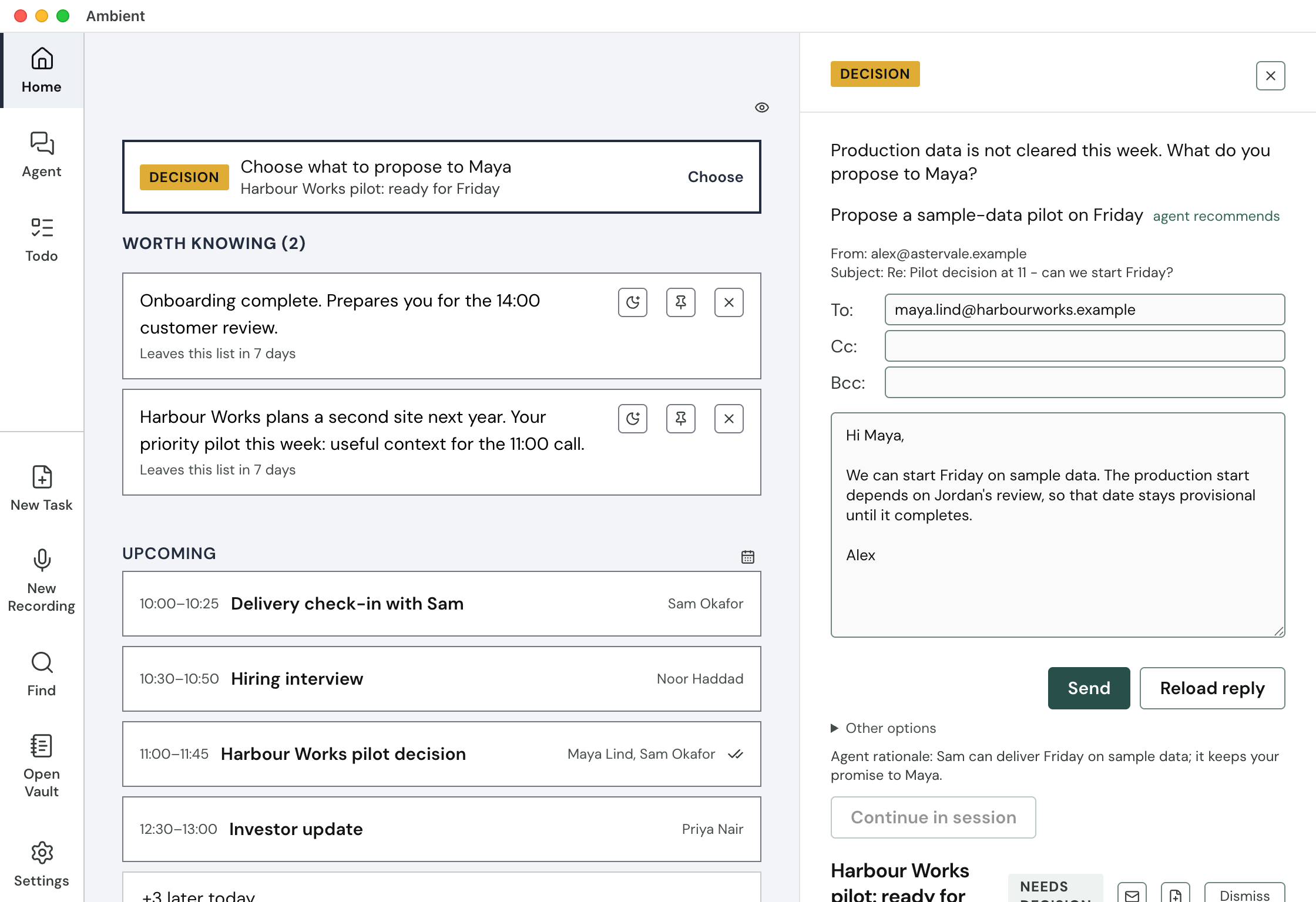Open the Find search
Image resolution: width=1316 pixels, height=902 pixels.
click(x=42, y=674)
